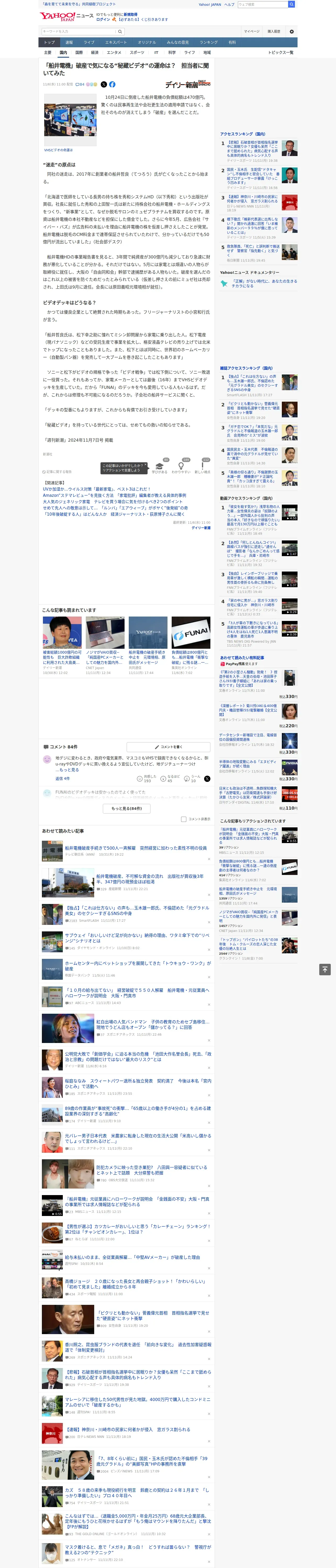Click first commenter's purple avatar icon

tap(47, 759)
